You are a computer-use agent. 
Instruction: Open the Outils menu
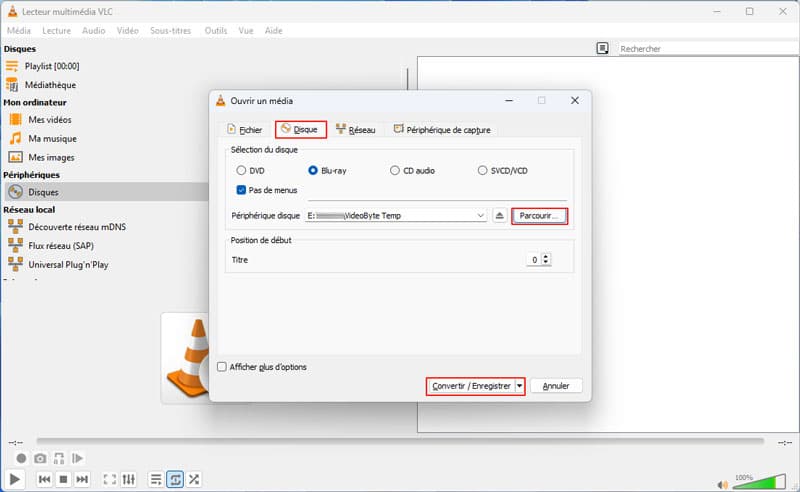coord(216,31)
